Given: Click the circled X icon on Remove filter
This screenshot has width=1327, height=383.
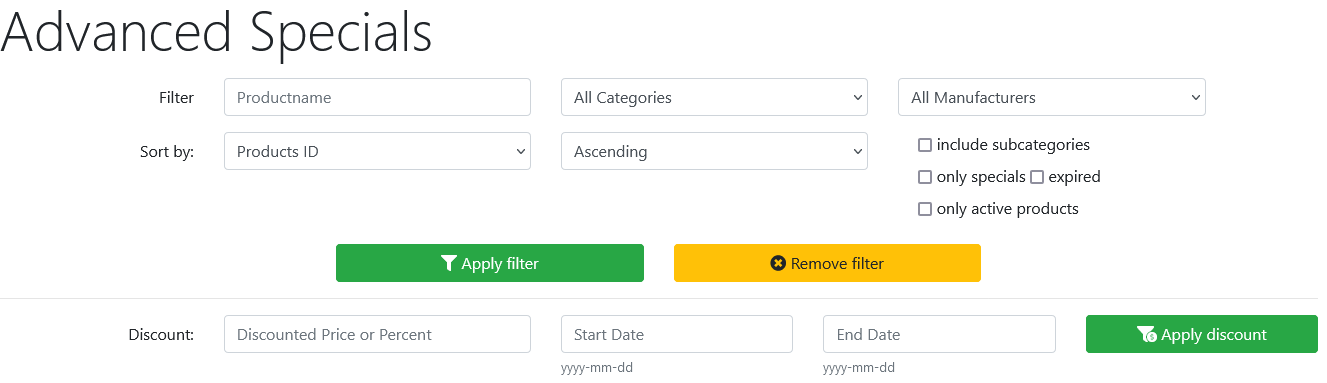Looking at the screenshot, I should click(778, 264).
